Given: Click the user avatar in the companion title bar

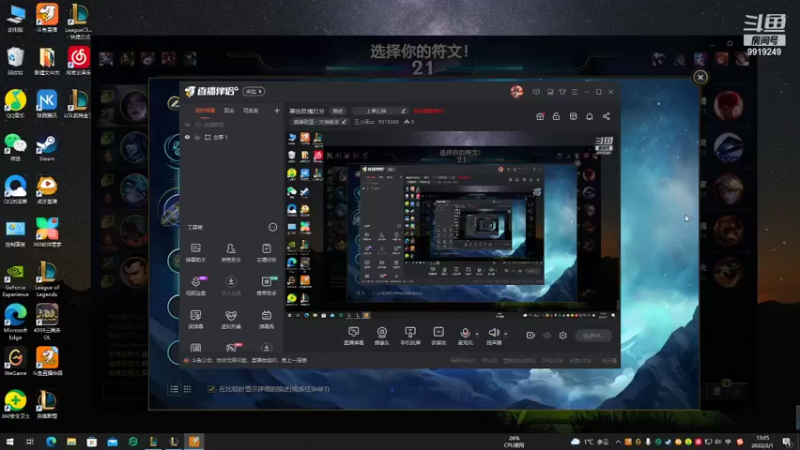Looking at the screenshot, I should click(517, 91).
